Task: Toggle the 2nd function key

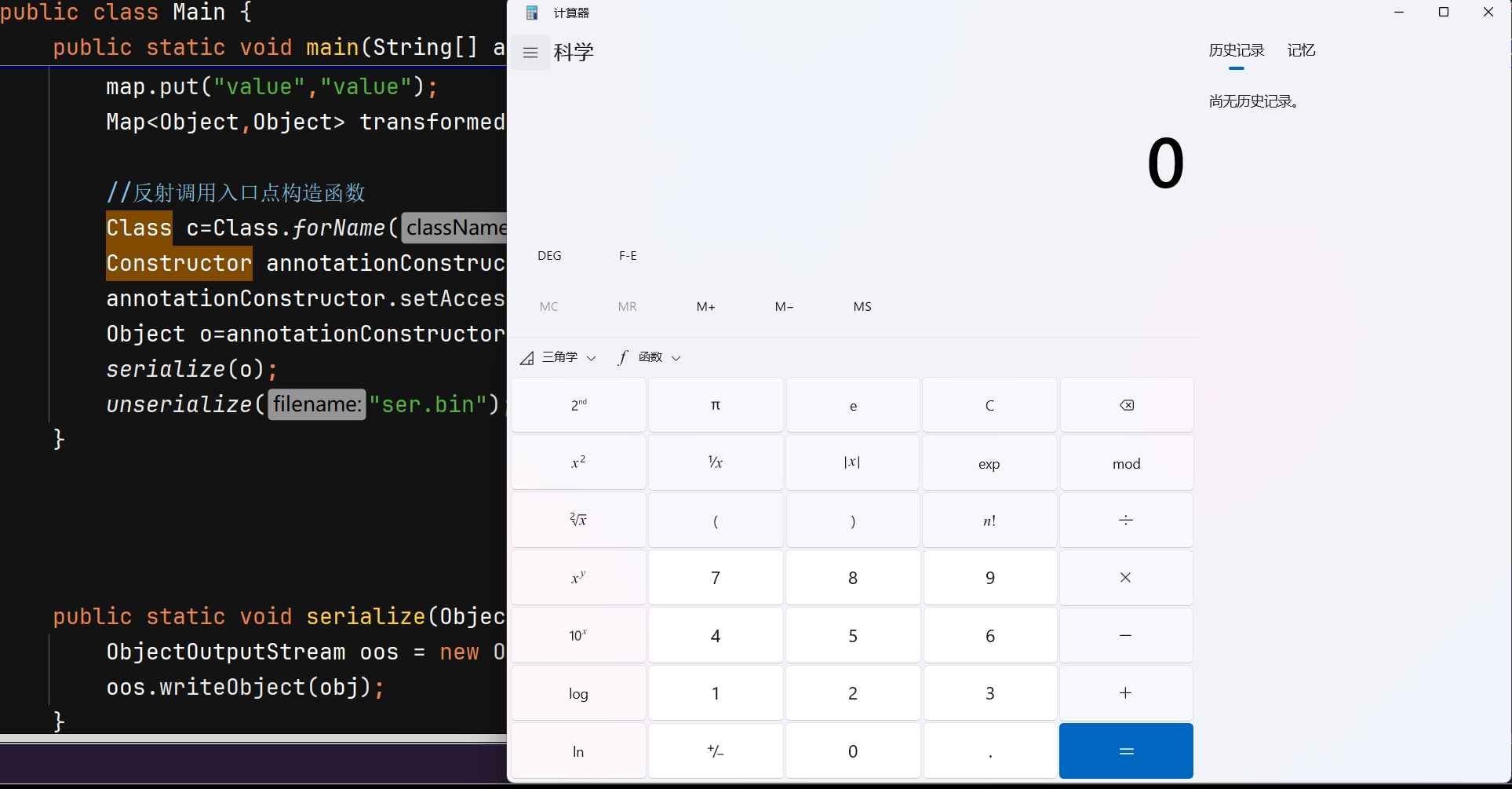Action: point(578,405)
